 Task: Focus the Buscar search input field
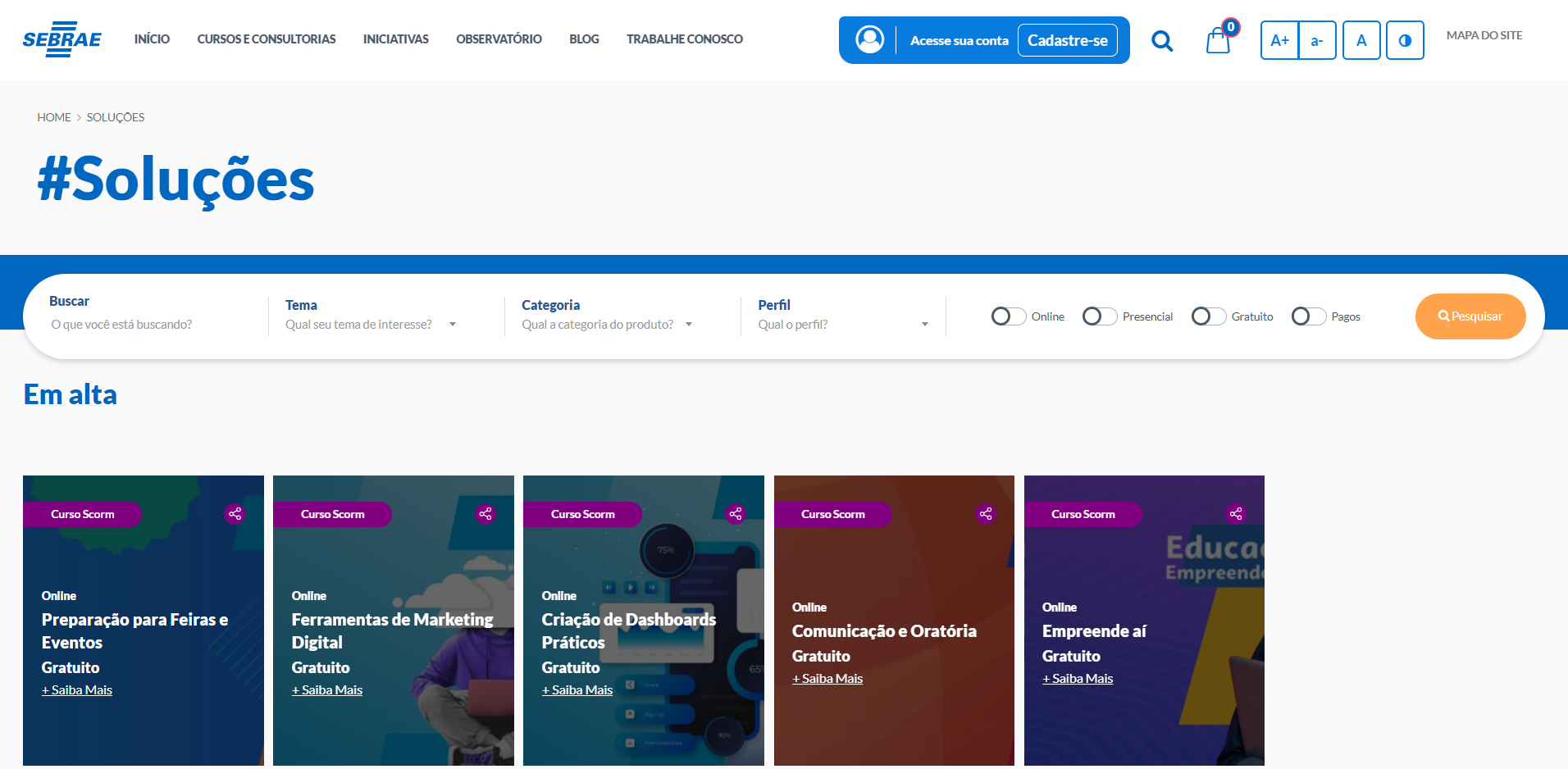click(x=152, y=325)
